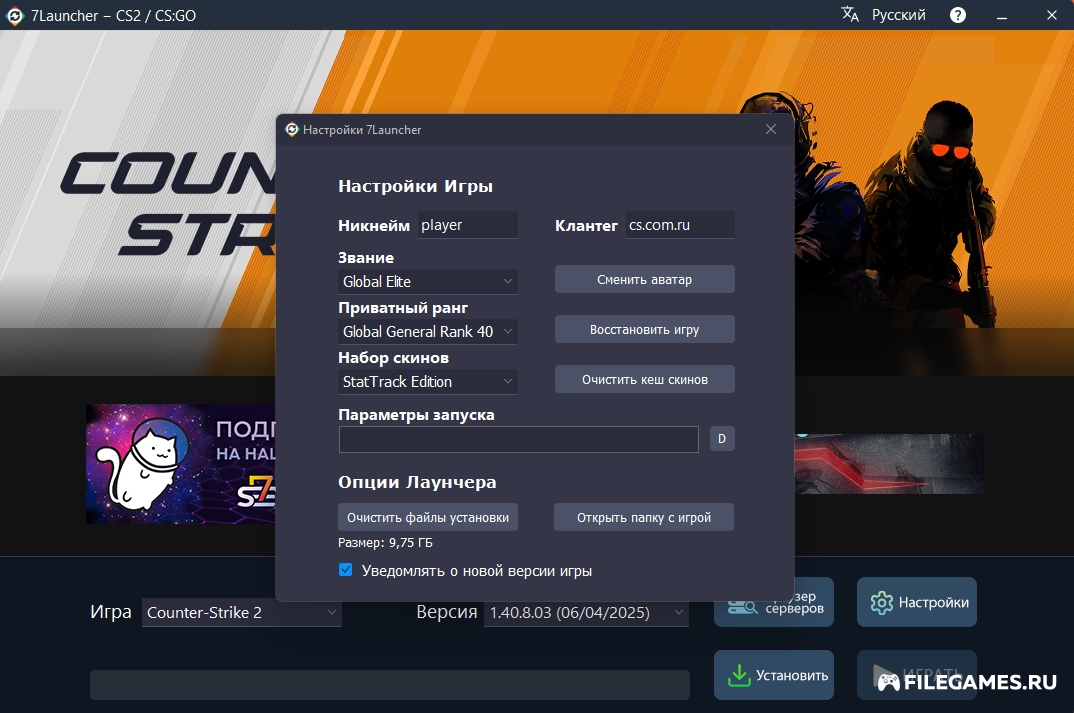Click Открыть папку с игрой button

coord(644,517)
